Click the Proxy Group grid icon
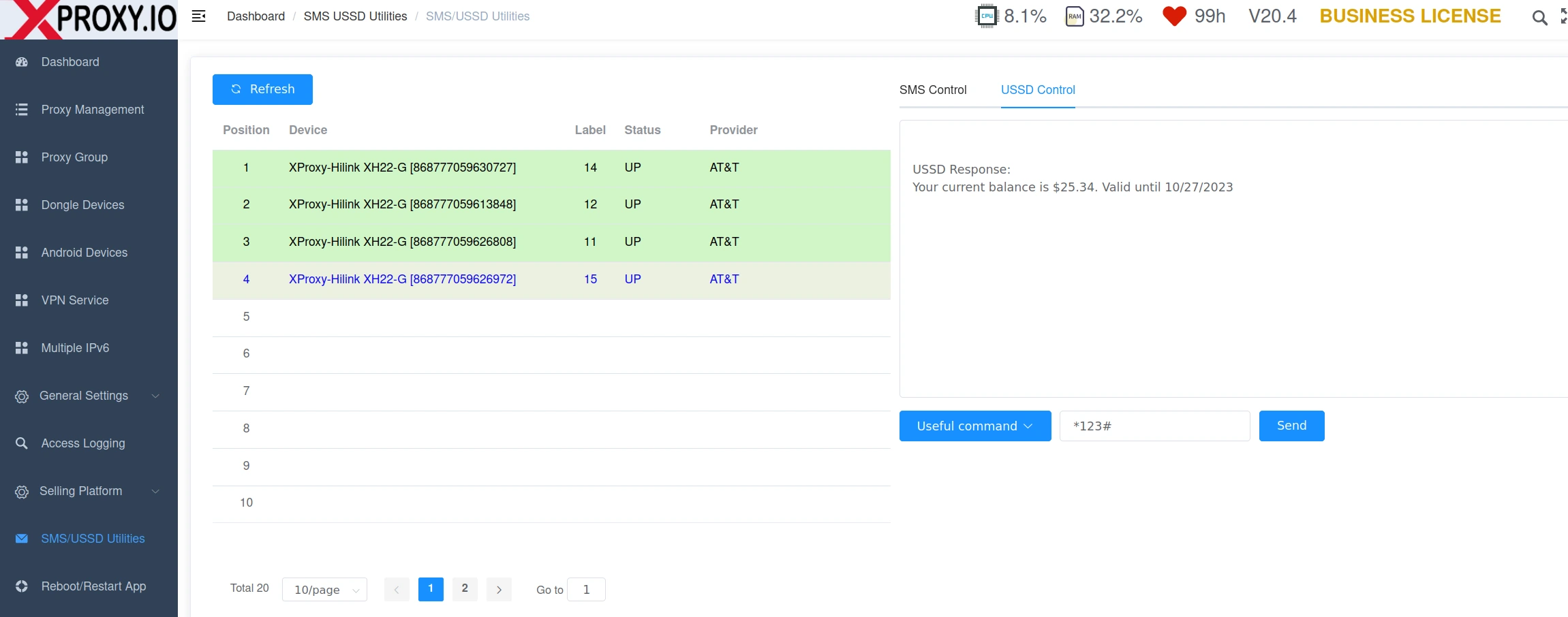 (22, 157)
